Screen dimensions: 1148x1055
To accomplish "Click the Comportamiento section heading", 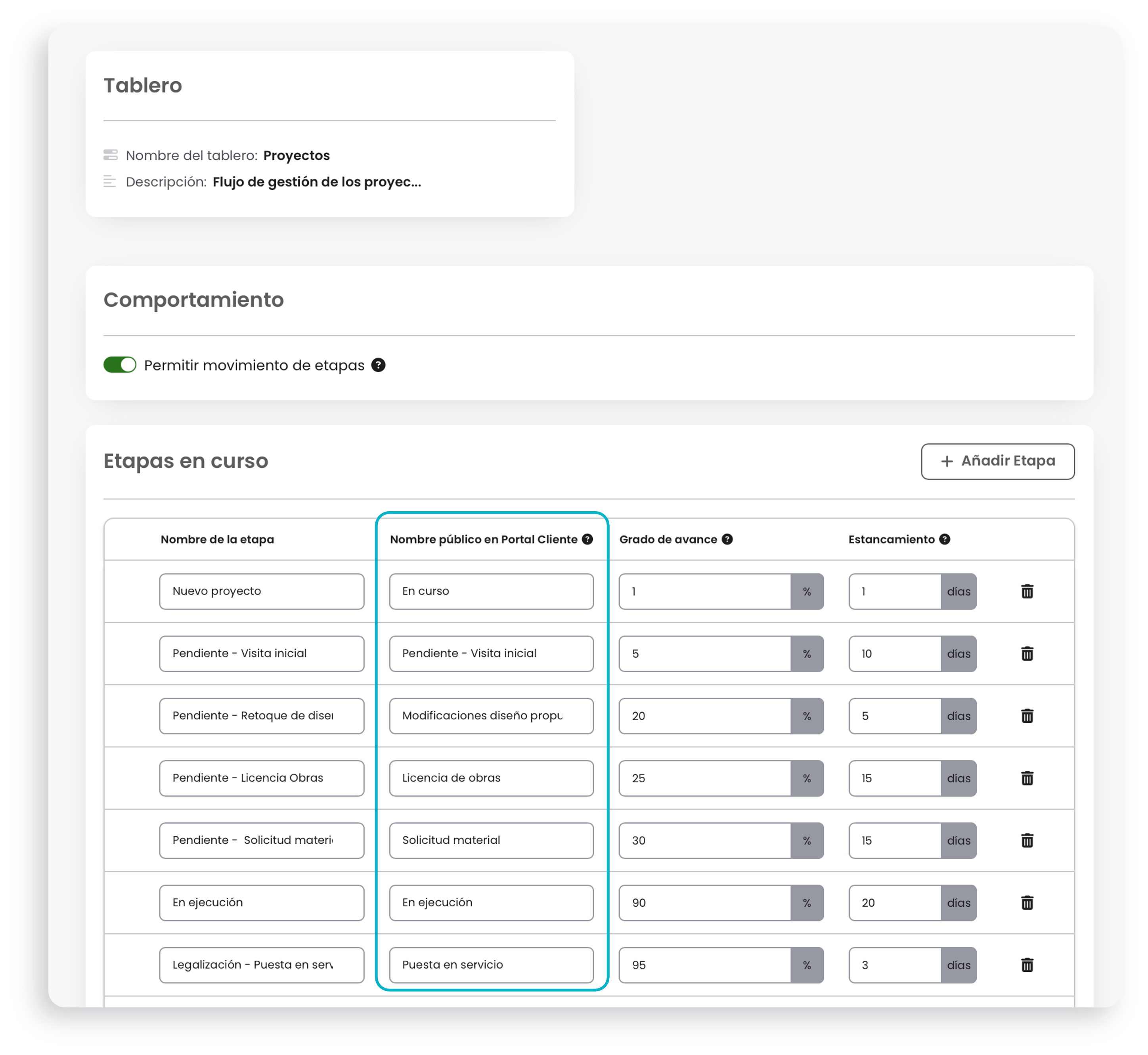I will [193, 300].
